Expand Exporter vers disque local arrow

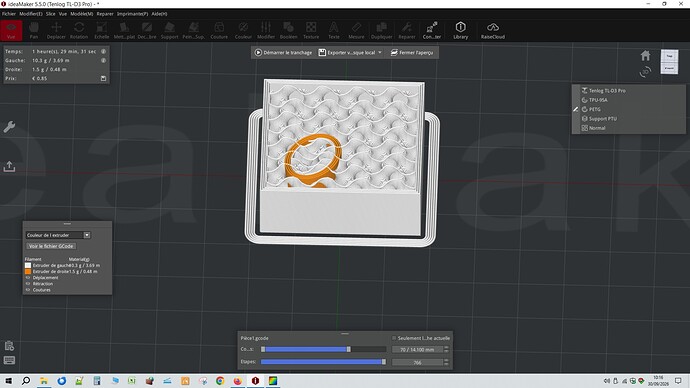click(380, 52)
